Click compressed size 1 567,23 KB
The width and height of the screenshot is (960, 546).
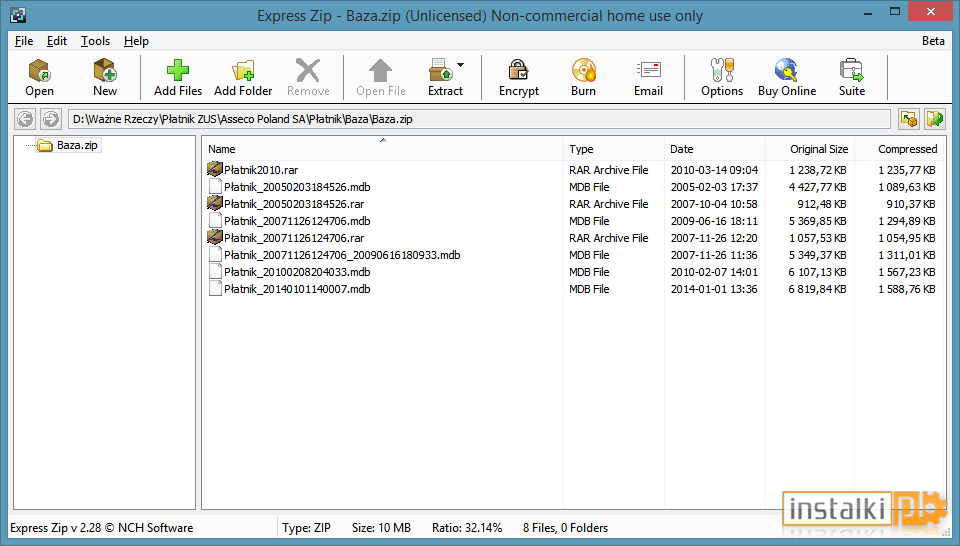point(907,272)
